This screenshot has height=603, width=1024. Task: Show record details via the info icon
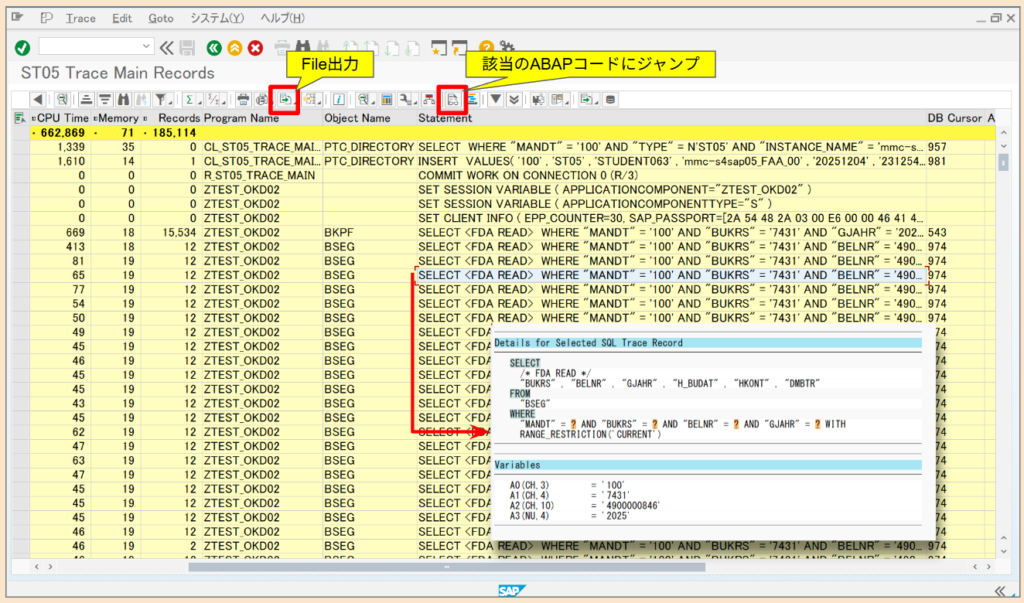(x=338, y=99)
